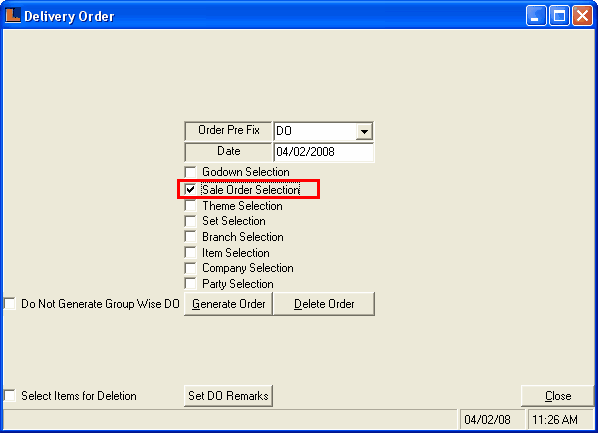The image size is (598, 433).
Task: Enable the Godown Selection checkbox
Action: (x=190, y=172)
